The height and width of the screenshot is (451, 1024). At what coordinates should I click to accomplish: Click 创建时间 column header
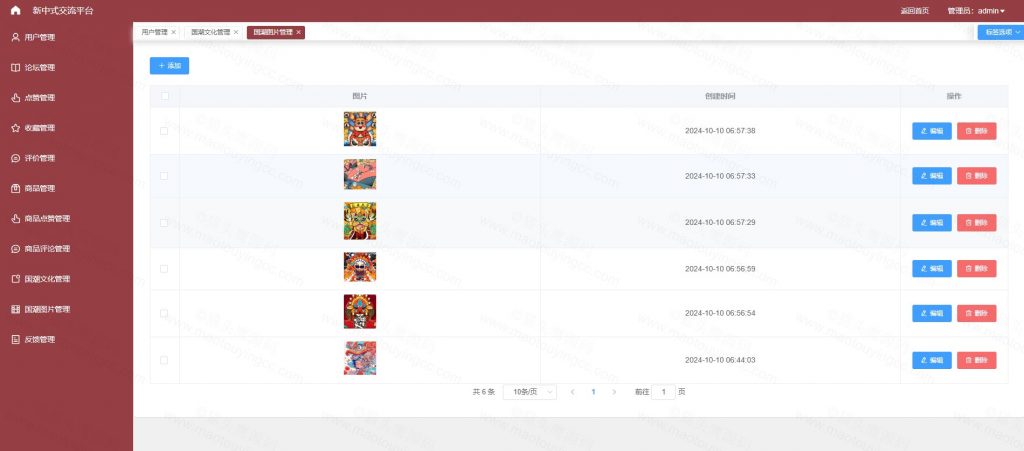[x=720, y=96]
